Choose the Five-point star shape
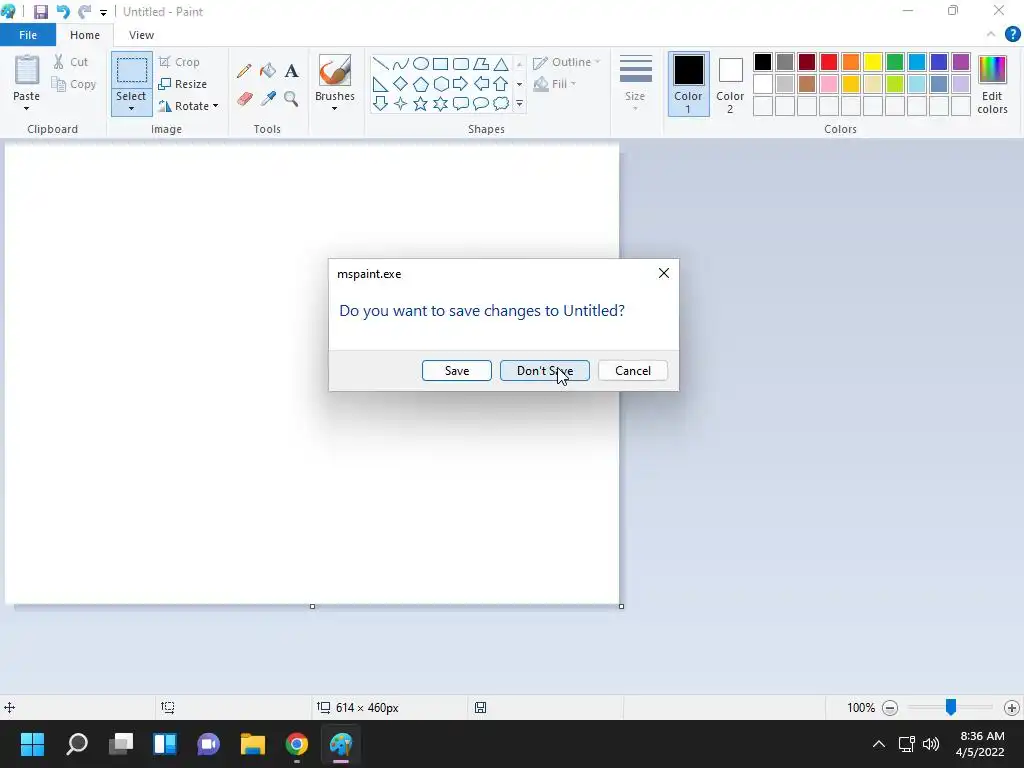 point(421,104)
